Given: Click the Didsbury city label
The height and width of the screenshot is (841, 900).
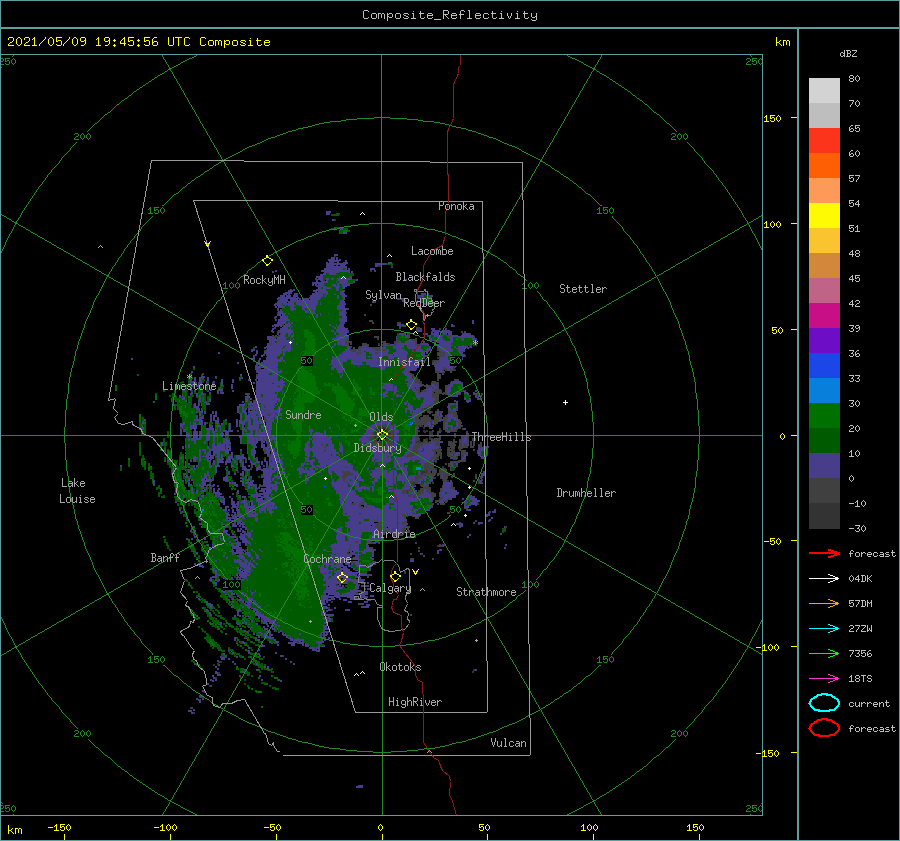Looking at the screenshot, I should (377, 448).
